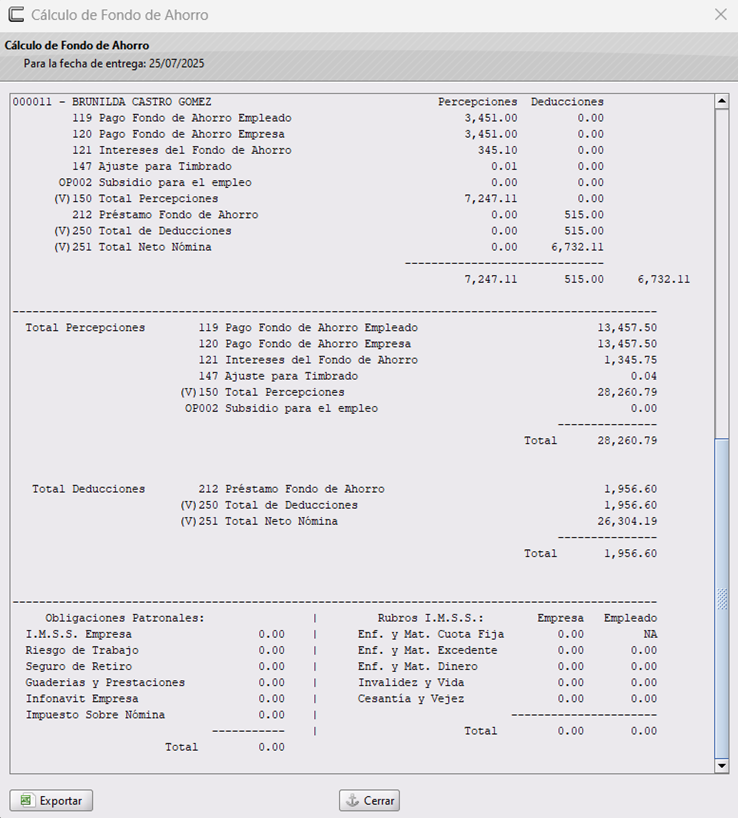Image resolution: width=738 pixels, height=818 pixels.
Task: Click the 6,732.11 value in Total Neto Nómina row
Action: [577, 247]
